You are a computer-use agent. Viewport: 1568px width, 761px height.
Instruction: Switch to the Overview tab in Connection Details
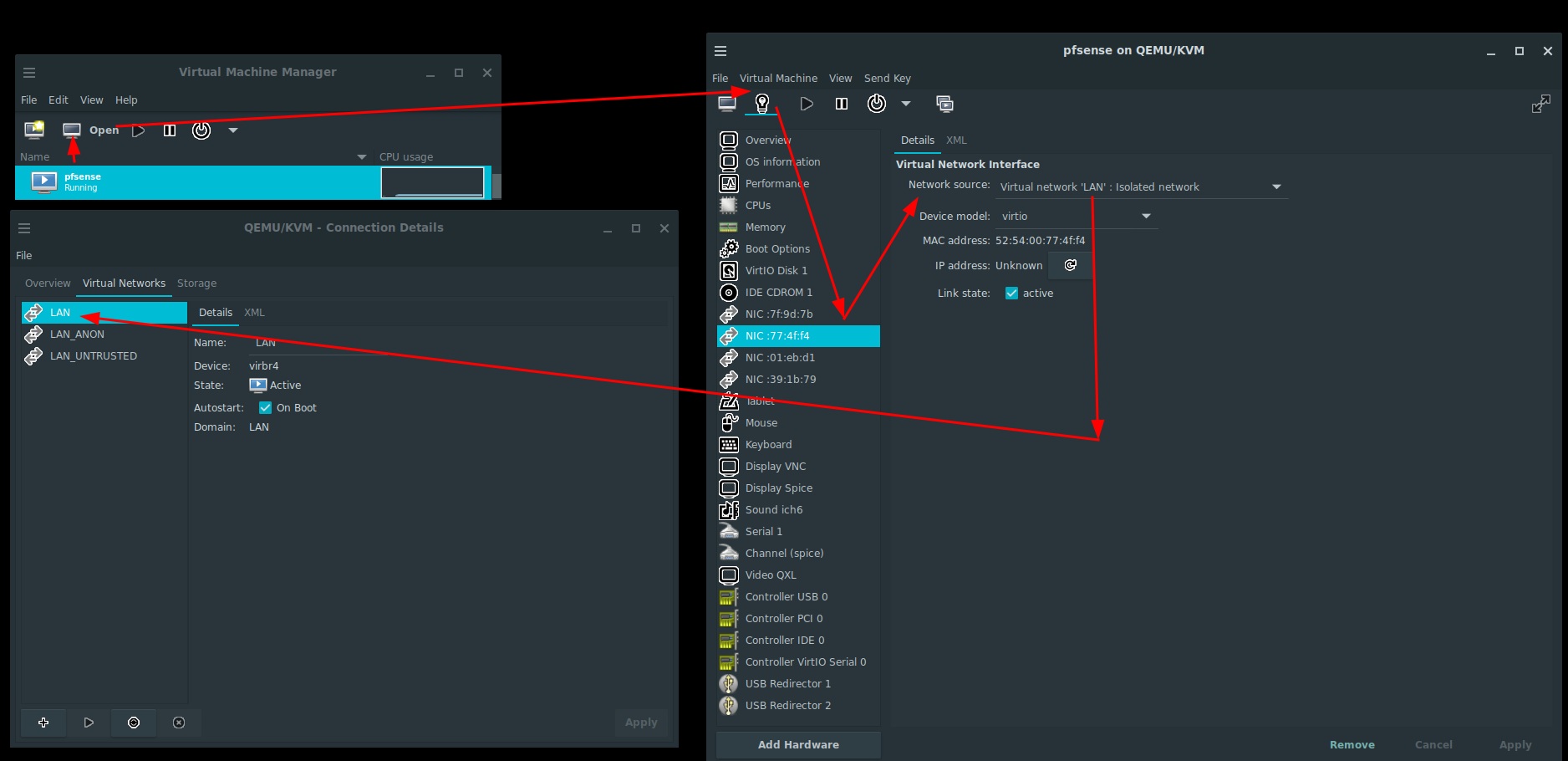click(48, 283)
